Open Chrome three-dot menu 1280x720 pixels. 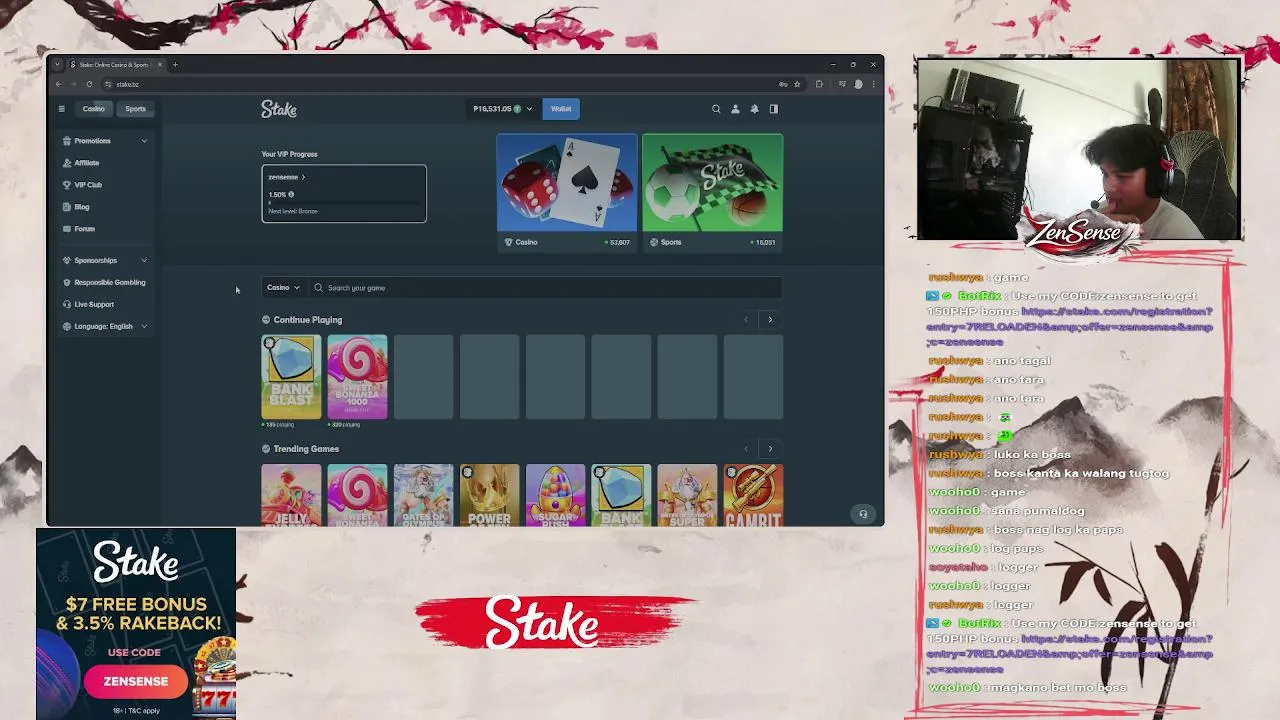coord(873,84)
